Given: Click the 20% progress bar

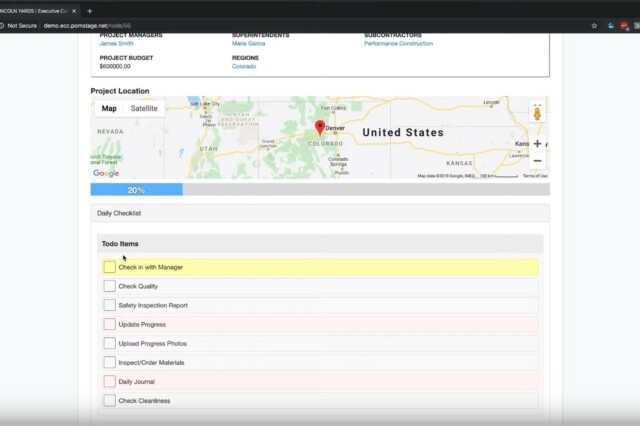Looking at the screenshot, I should (136, 190).
